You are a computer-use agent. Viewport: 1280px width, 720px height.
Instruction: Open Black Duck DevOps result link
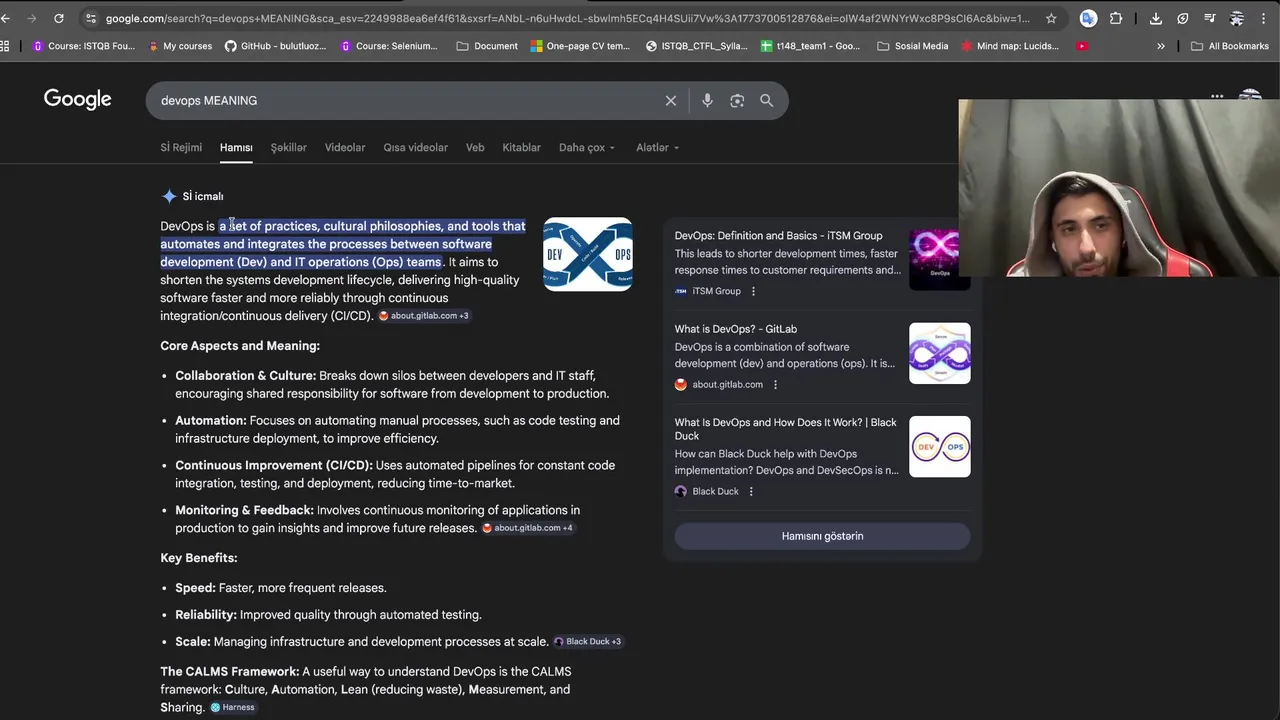pyautogui.click(x=785, y=429)
